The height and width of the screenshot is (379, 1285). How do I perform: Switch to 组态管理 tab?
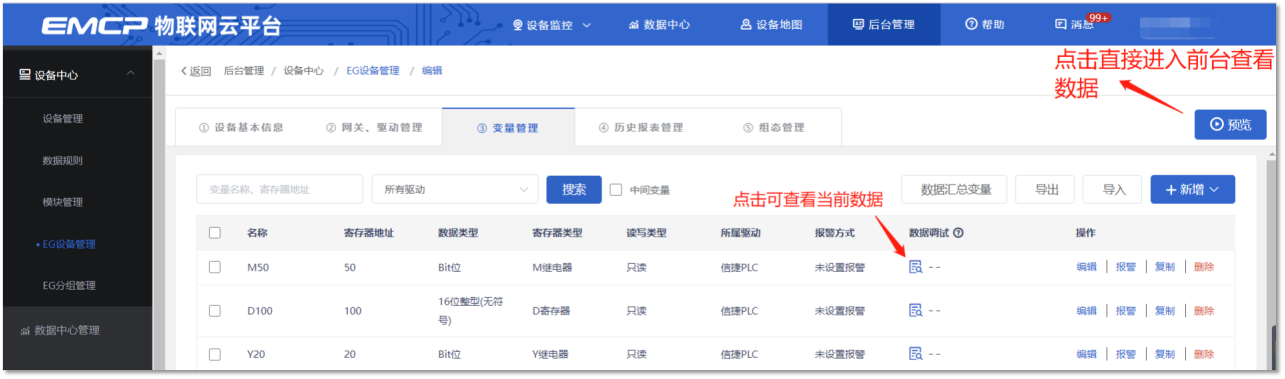774,127
